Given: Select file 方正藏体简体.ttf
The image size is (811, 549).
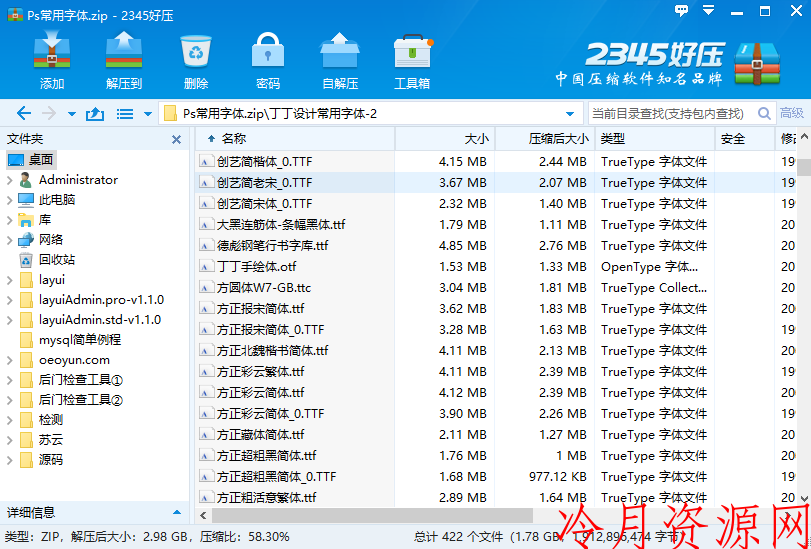Looking at the screenshot, I should coord(261,435).
